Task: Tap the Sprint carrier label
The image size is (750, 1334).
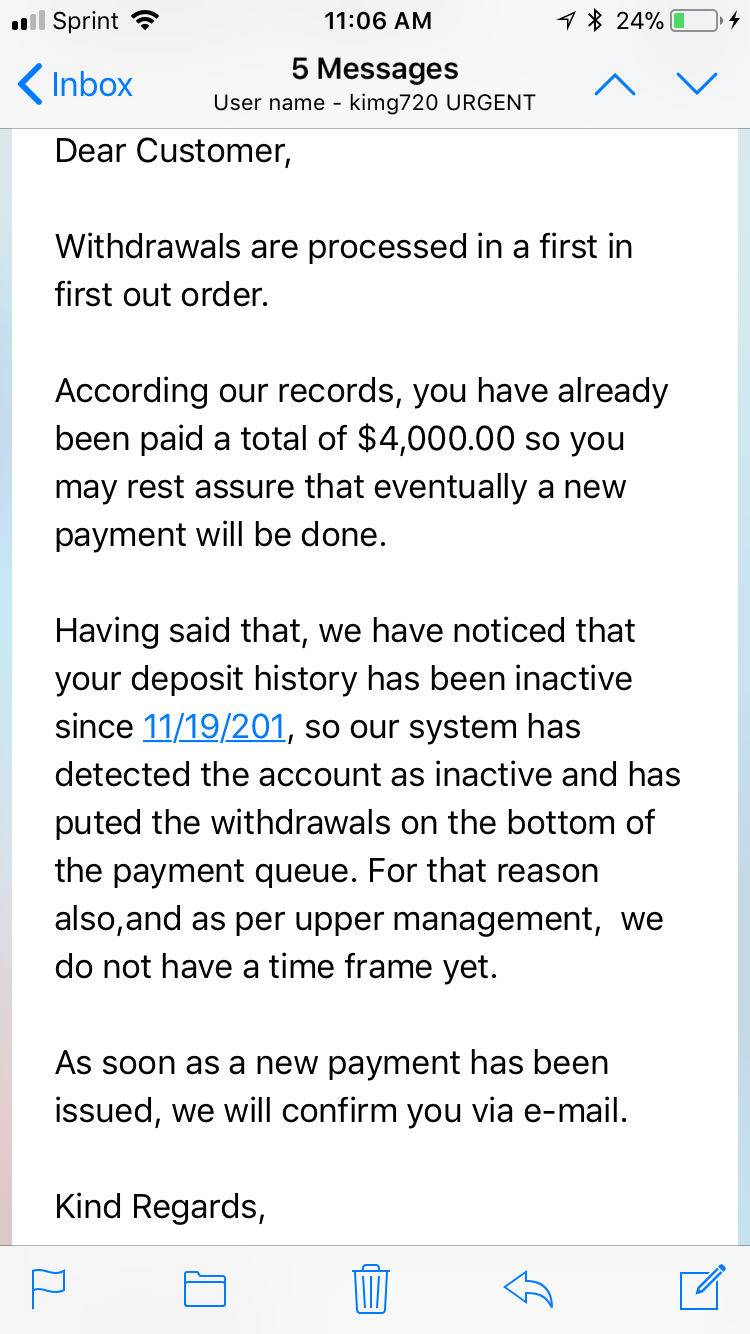Action: 86,20
